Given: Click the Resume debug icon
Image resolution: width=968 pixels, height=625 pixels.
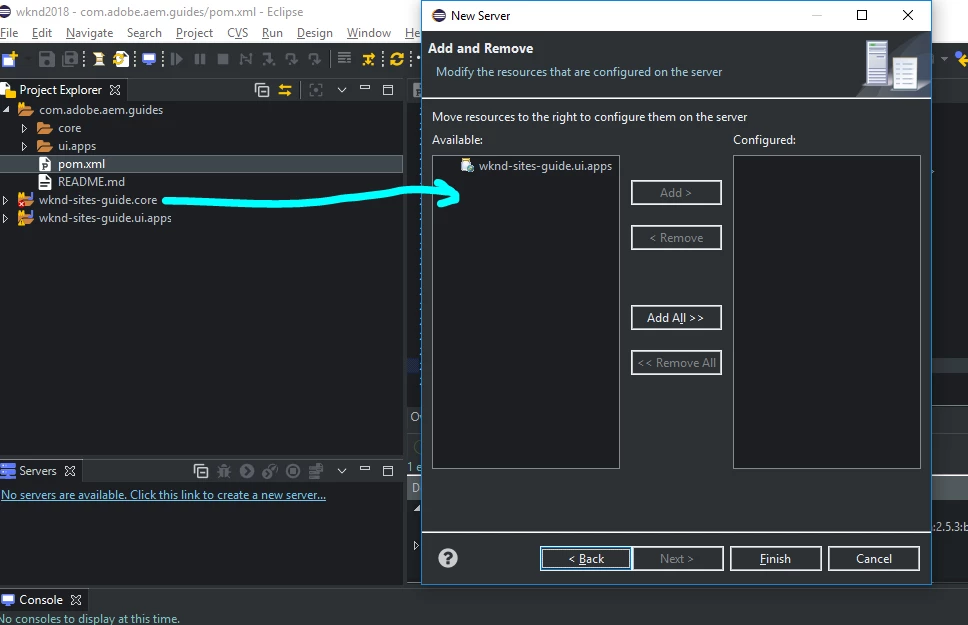Looking at the screenshot, I should pyautogui.click(x=177, y=59).
